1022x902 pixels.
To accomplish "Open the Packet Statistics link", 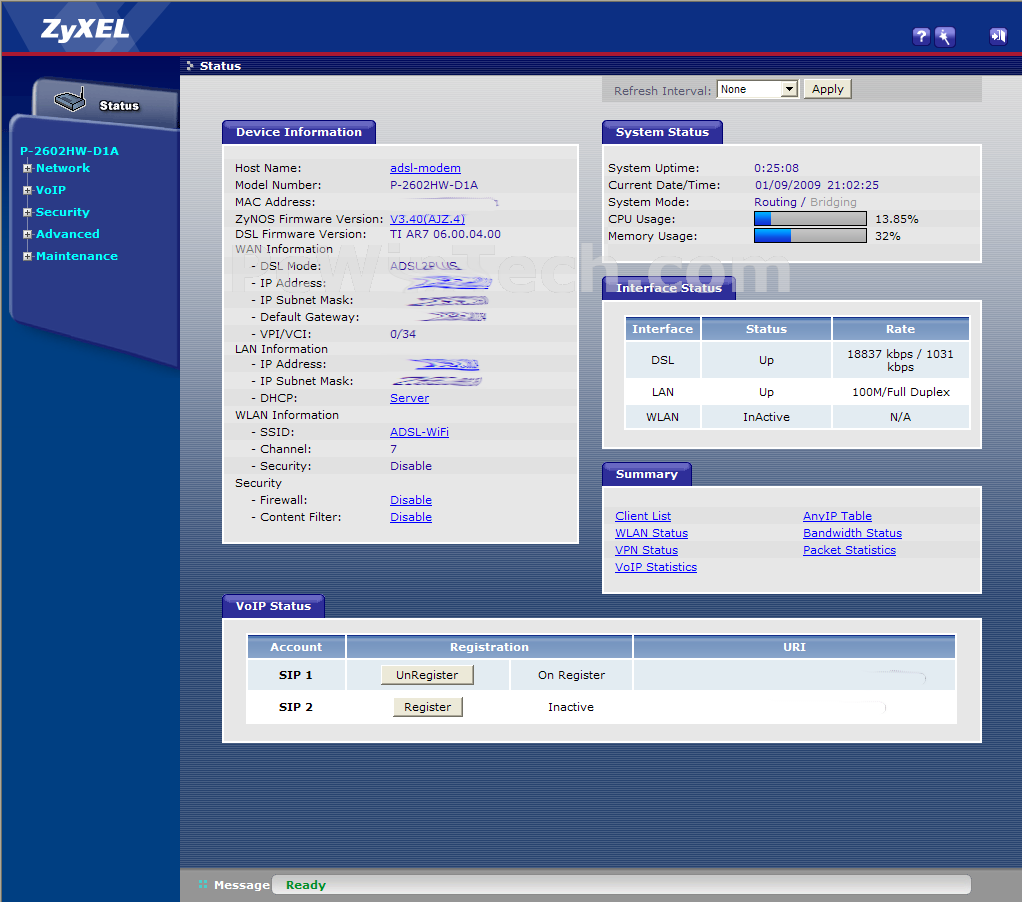I will (849, 550).
